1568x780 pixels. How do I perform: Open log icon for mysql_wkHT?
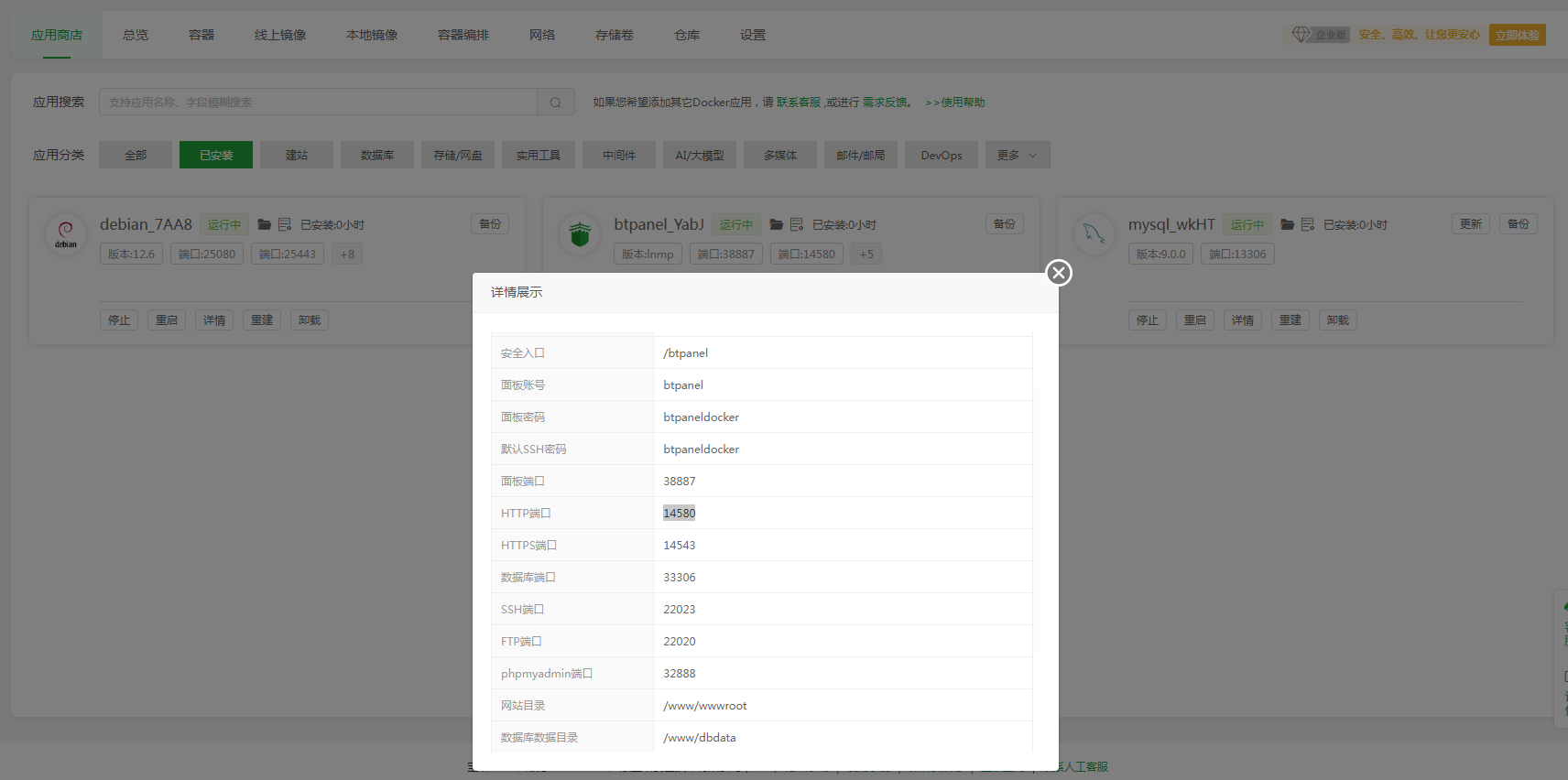tap(1308, 224)
